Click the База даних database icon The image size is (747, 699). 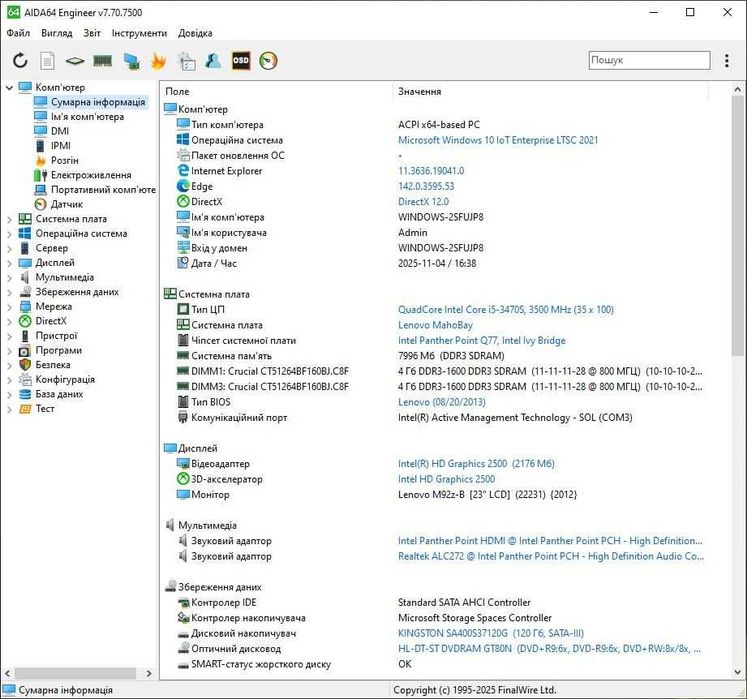[x=25, y=394]
